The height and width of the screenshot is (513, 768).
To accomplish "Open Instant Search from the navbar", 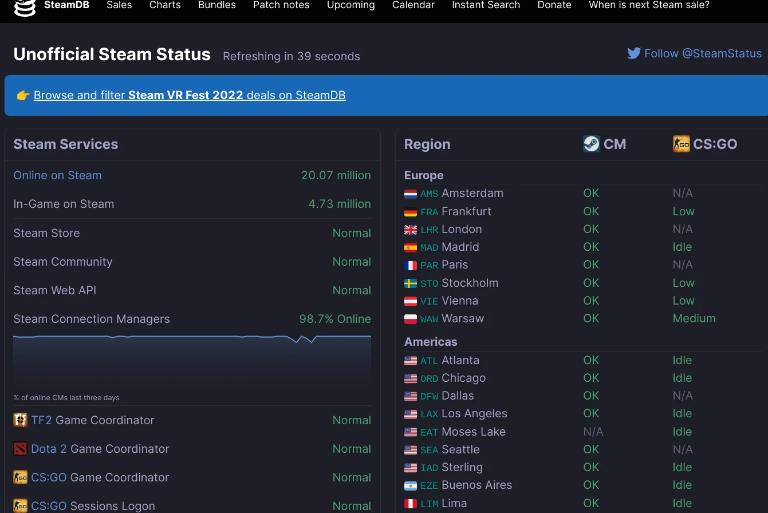I will [486, 5].
